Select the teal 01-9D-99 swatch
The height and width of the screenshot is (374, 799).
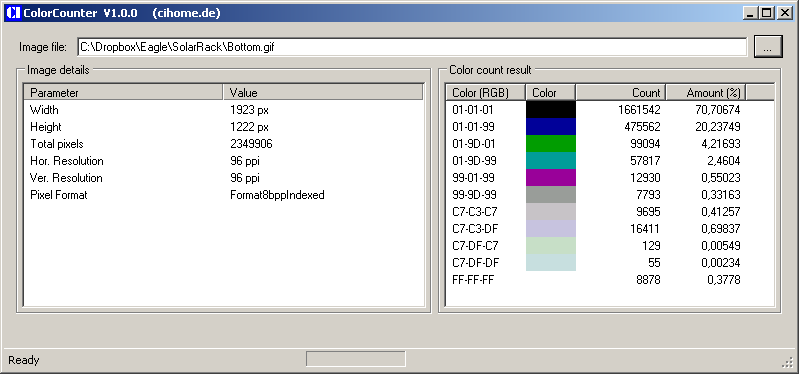point(551,161)
